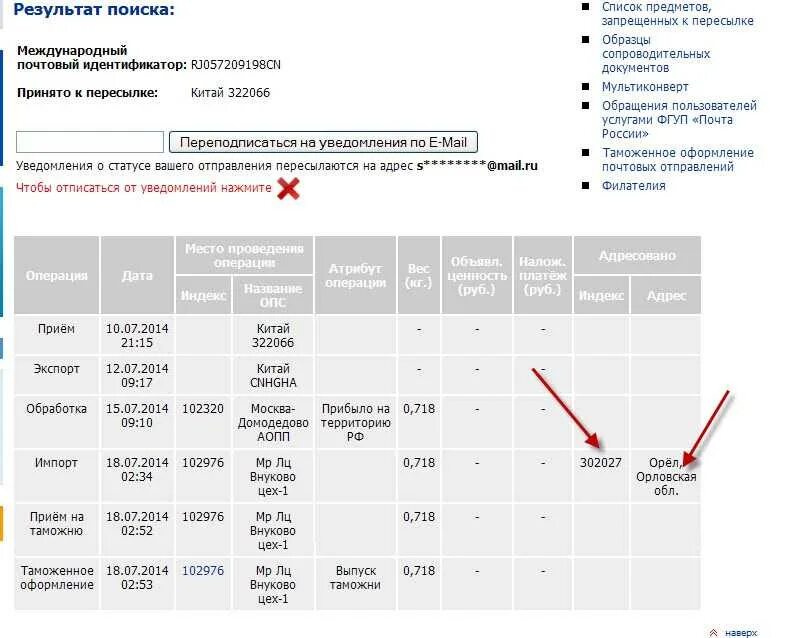Click the Результат поиска heading

pos(94,9)
